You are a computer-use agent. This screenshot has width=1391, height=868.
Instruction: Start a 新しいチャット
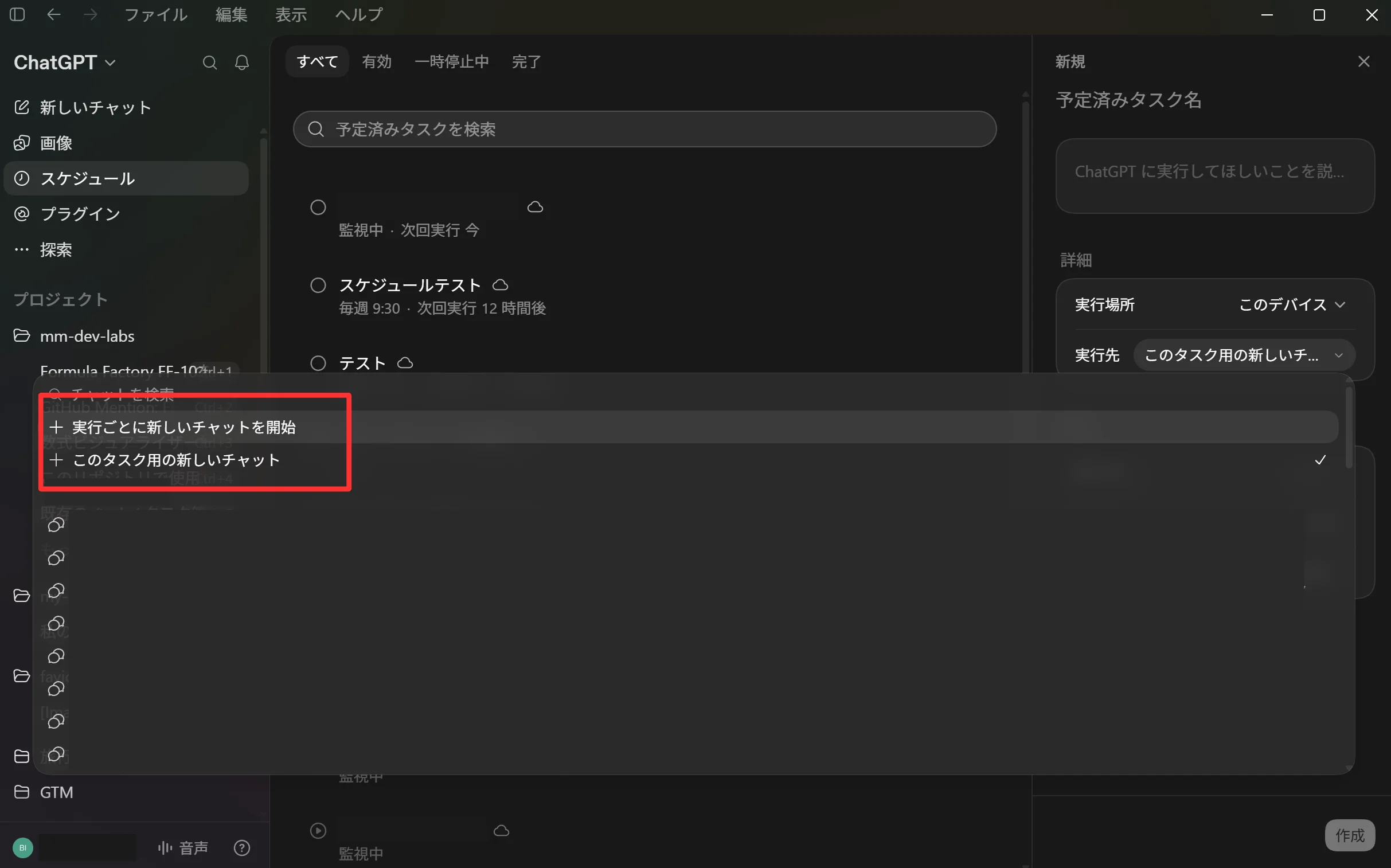click(126, 107)
